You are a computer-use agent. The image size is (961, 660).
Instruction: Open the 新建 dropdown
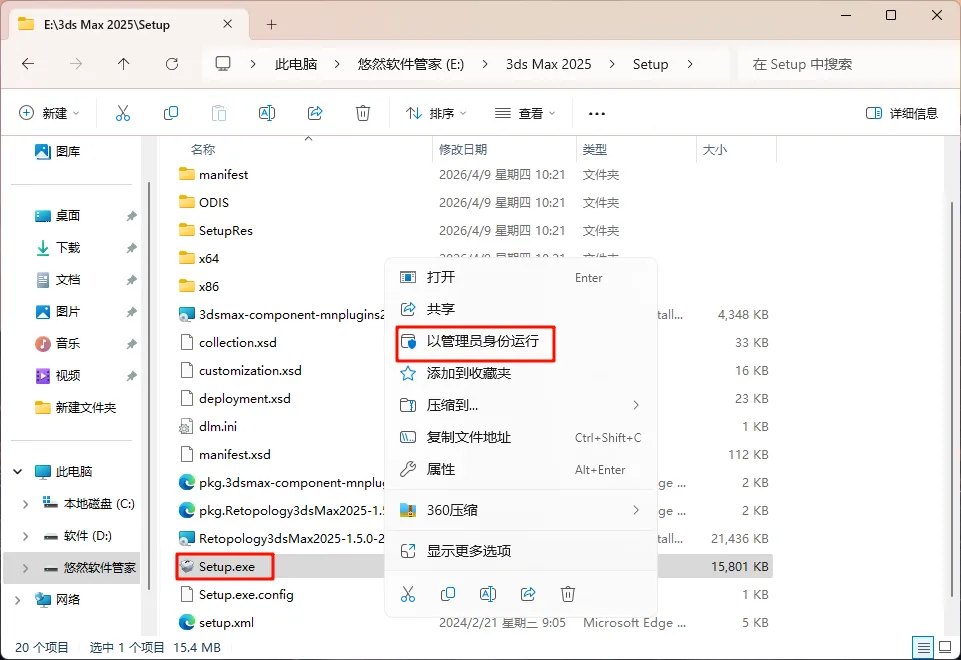tap(49, 113)
